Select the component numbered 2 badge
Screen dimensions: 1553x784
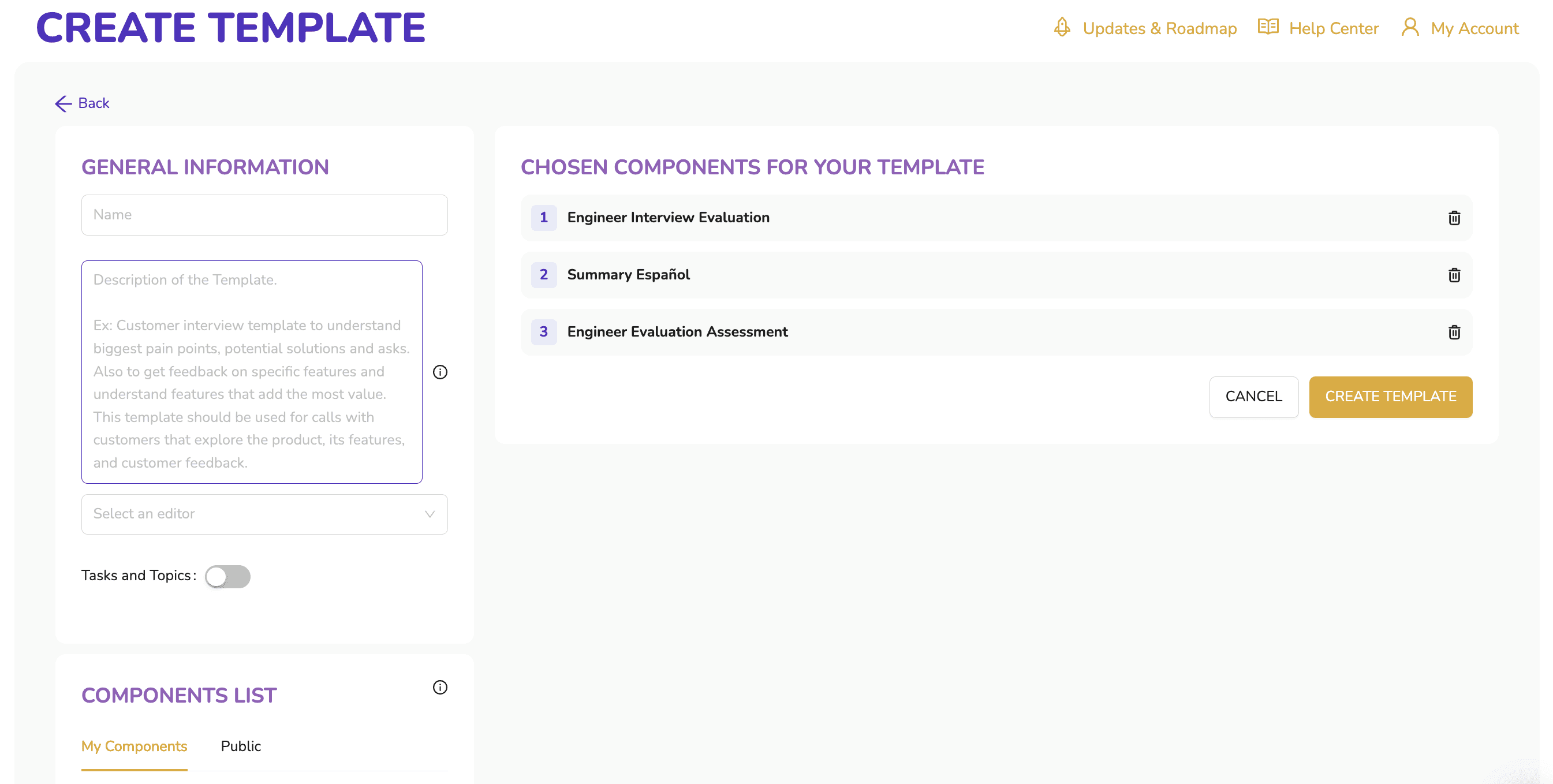point(544,275)
